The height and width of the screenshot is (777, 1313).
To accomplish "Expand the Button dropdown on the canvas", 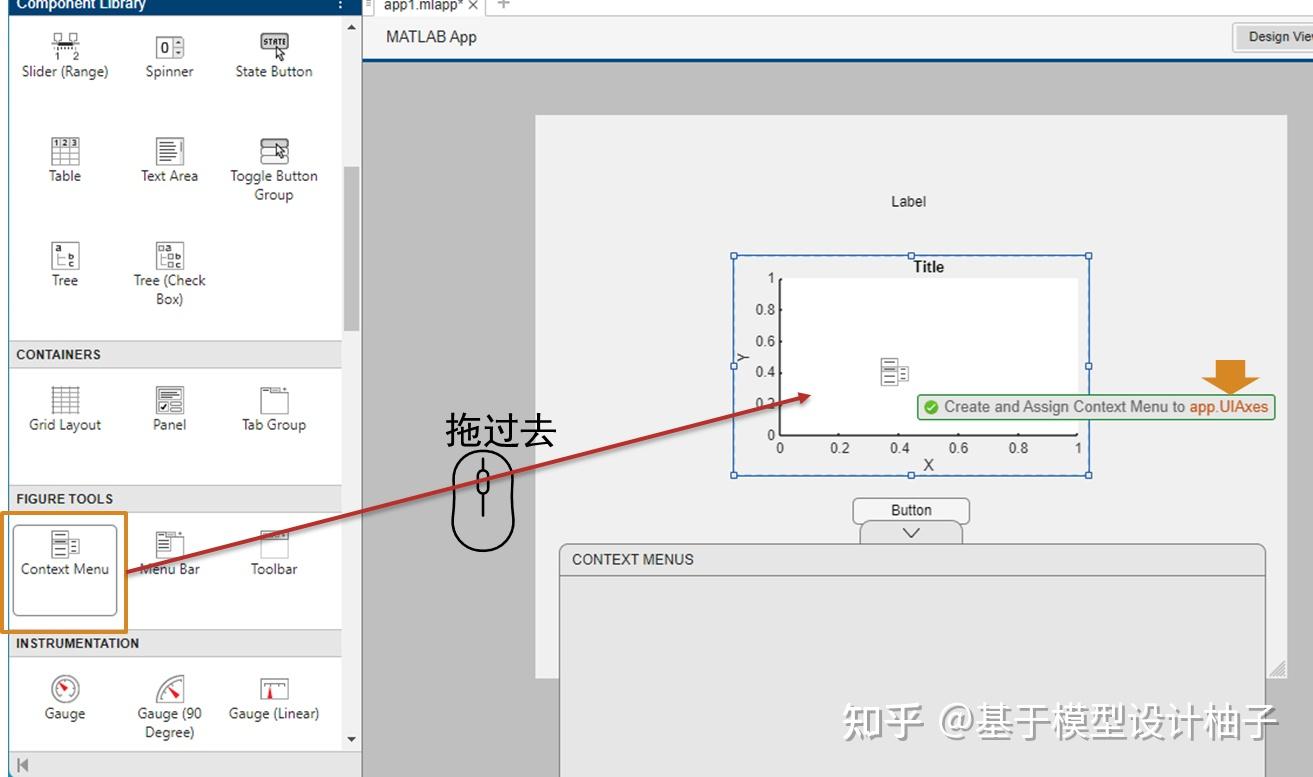I will [910, 532].
